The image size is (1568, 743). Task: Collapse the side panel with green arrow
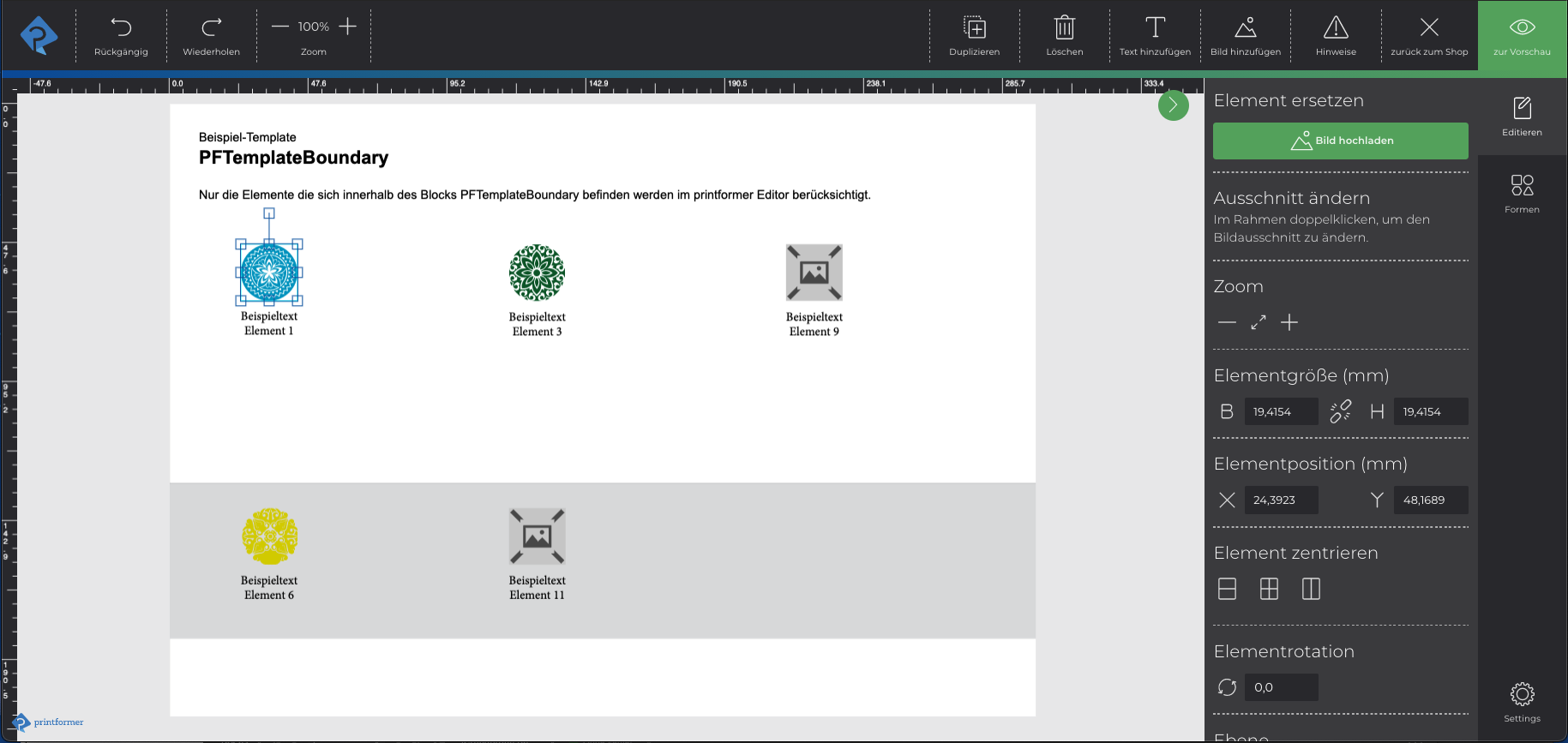[x=1173, y=105]
